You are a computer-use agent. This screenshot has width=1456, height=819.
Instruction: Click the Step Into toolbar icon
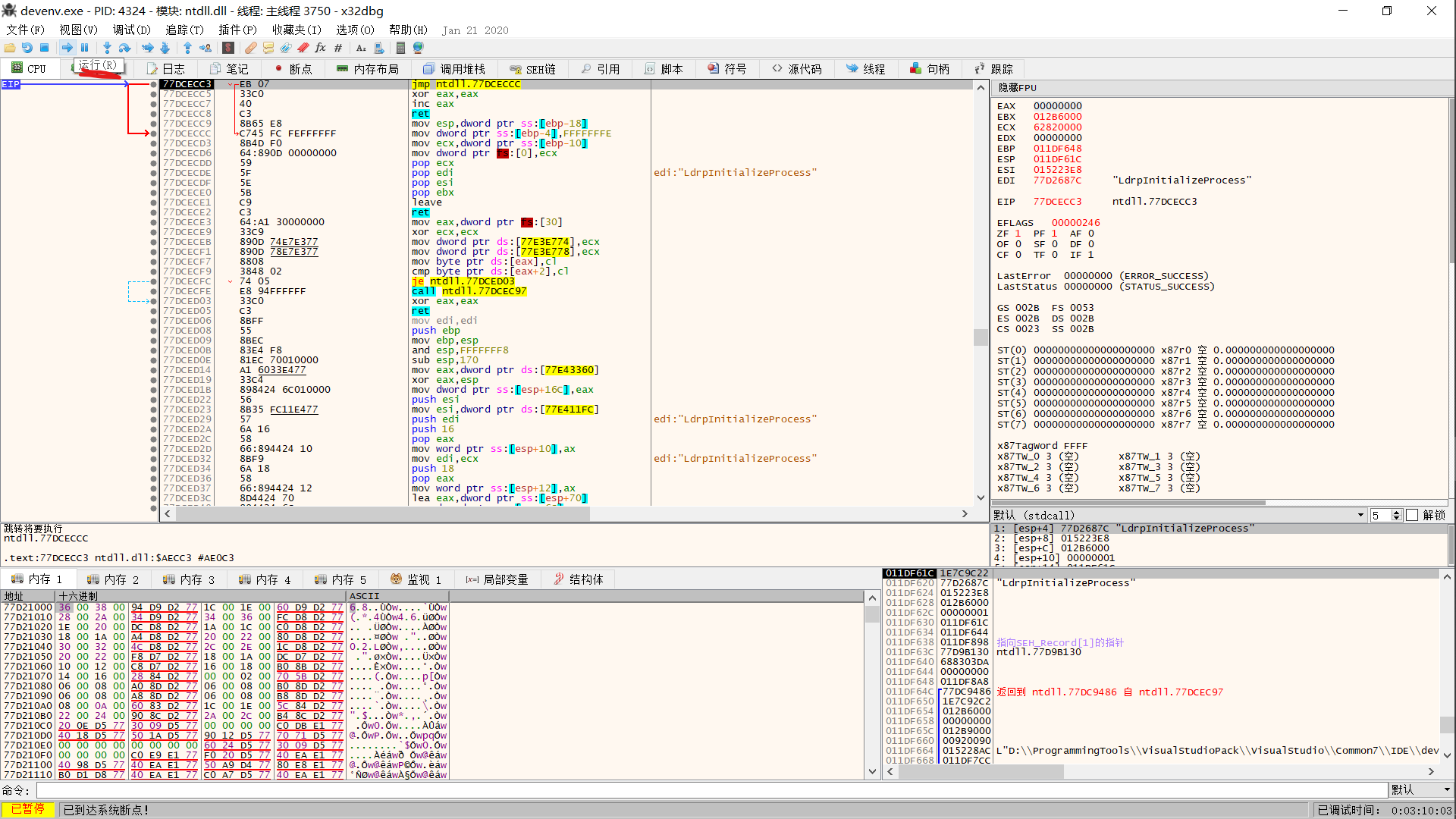coord(107,48)
